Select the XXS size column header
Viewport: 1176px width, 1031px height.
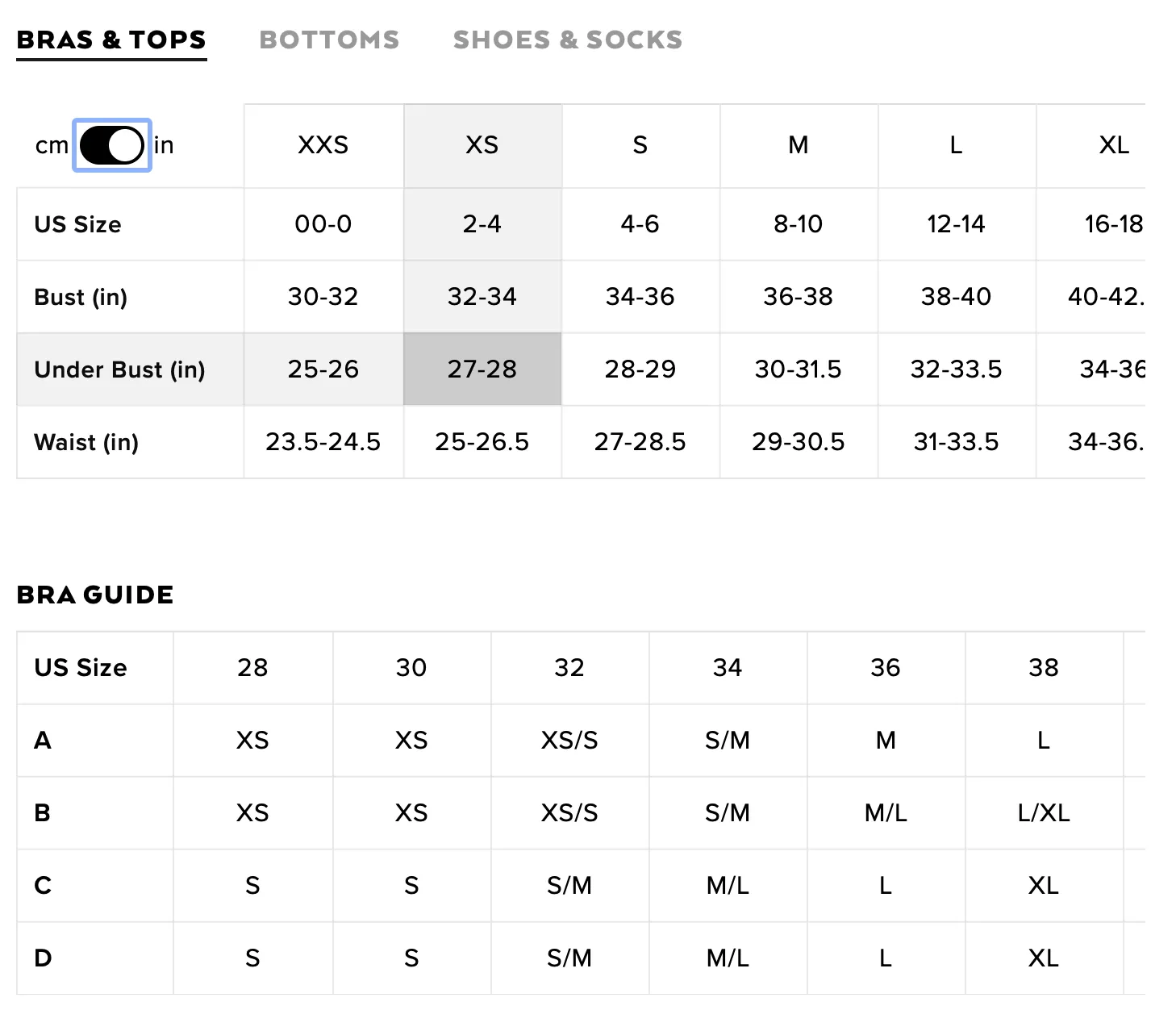(x=323, y=146)
